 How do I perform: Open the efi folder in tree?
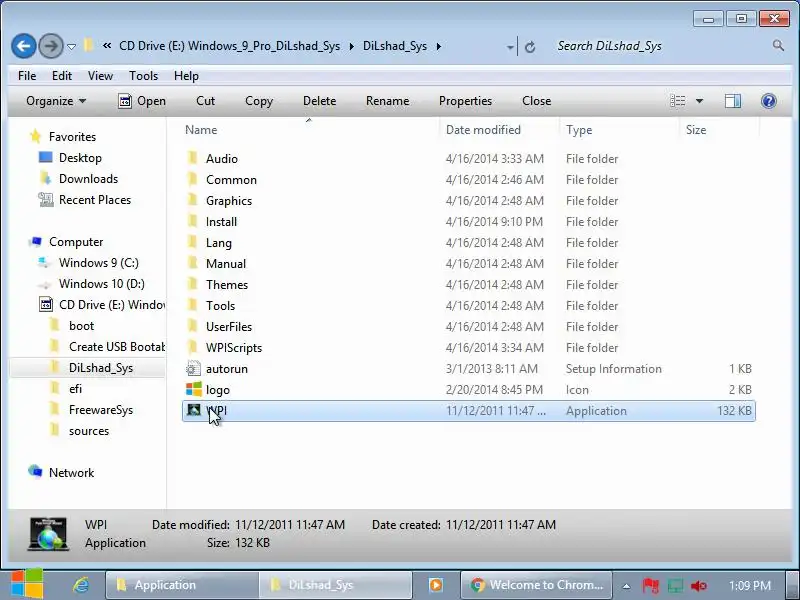point(76,389)
